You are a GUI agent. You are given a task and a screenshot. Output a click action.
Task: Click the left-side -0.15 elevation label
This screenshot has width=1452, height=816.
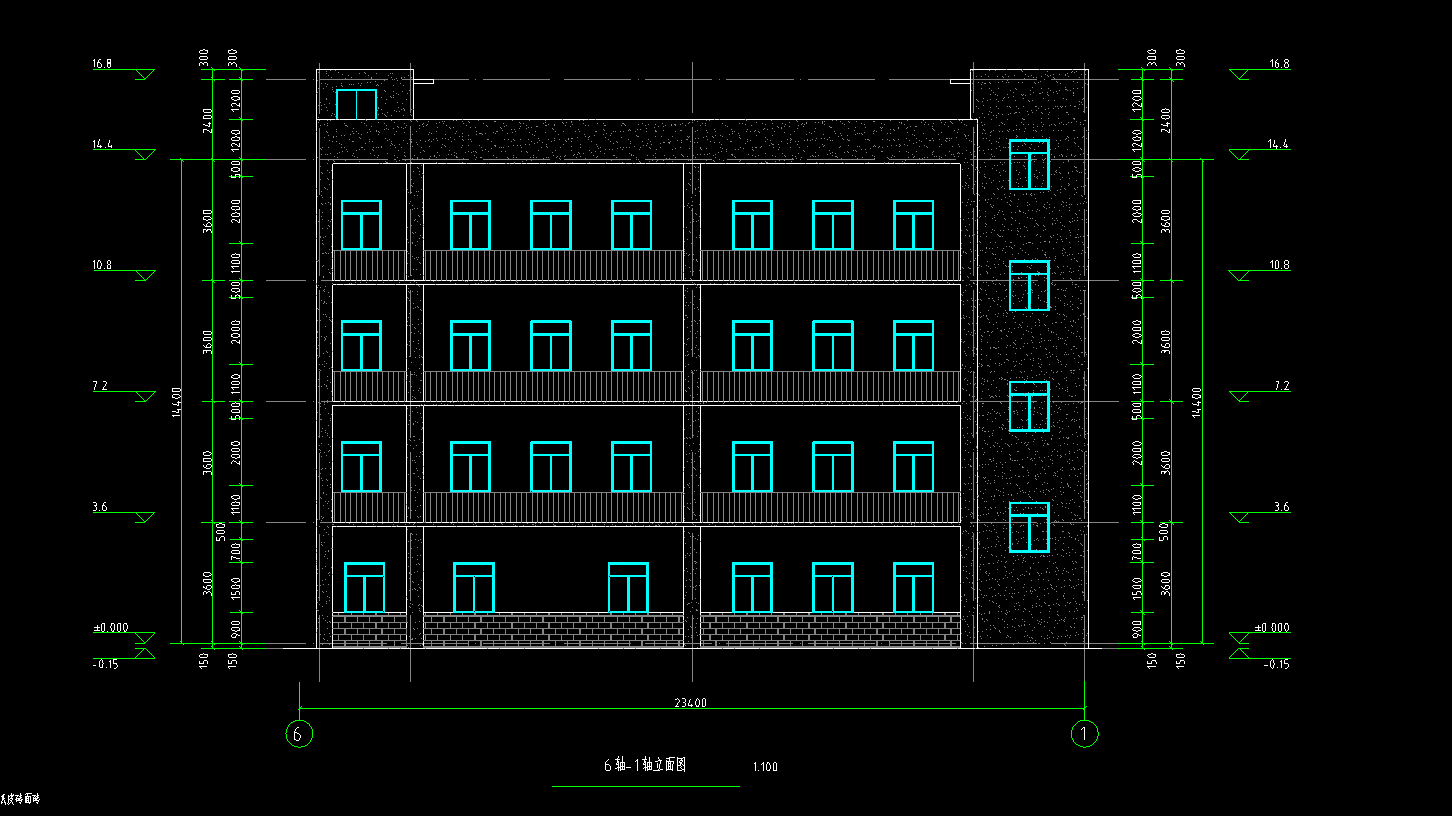pyautogui.click(x=106, y=664)
